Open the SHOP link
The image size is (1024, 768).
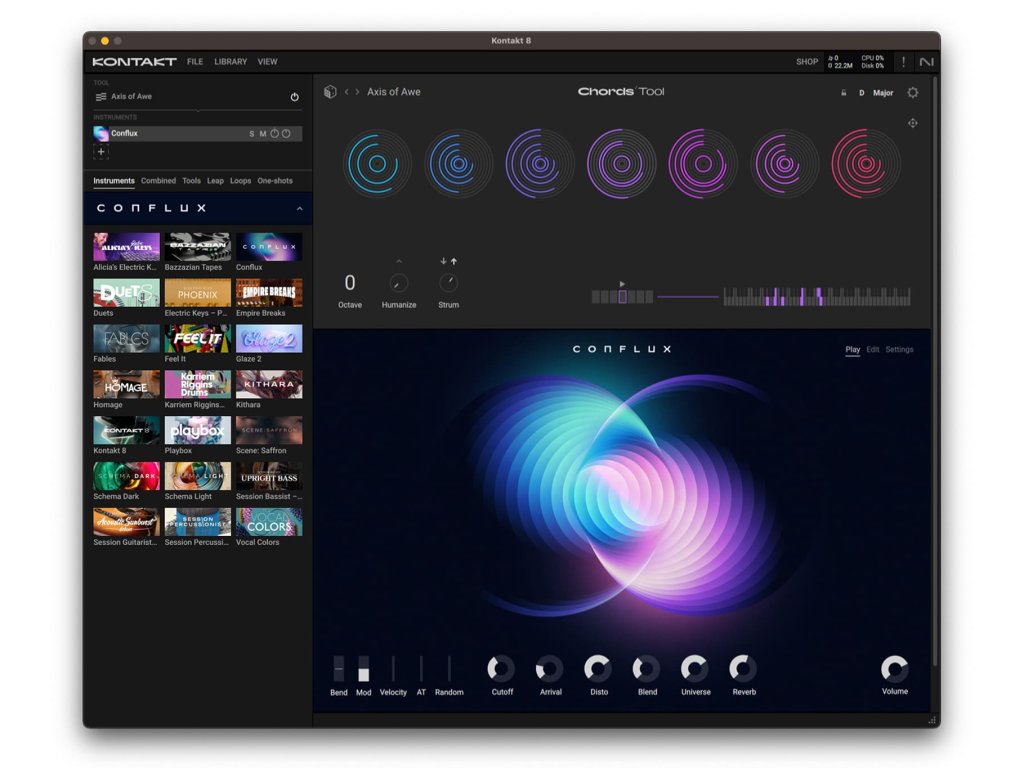click(x=807, y=61)
